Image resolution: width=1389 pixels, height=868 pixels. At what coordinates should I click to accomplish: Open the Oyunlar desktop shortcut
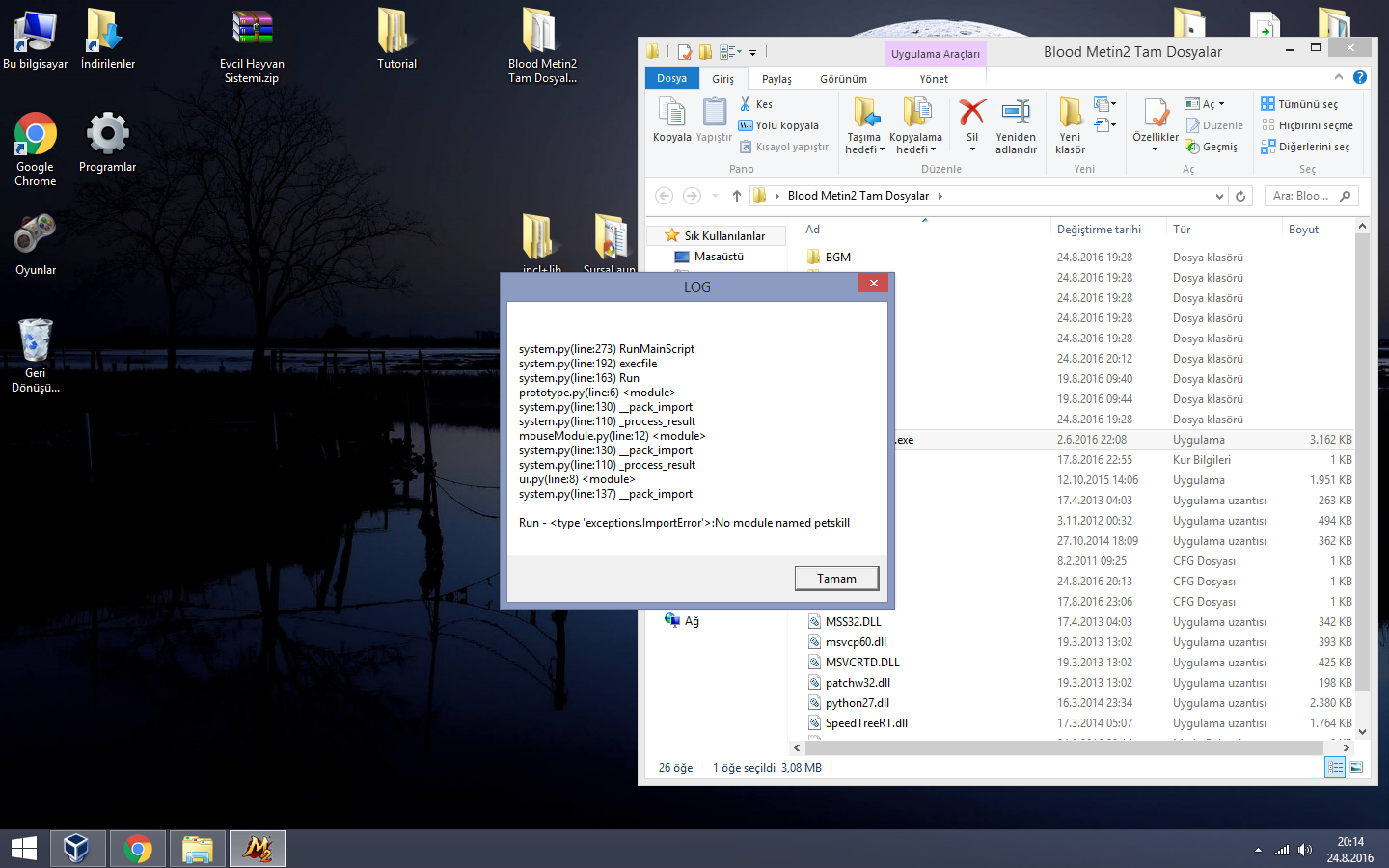[35, 246]
